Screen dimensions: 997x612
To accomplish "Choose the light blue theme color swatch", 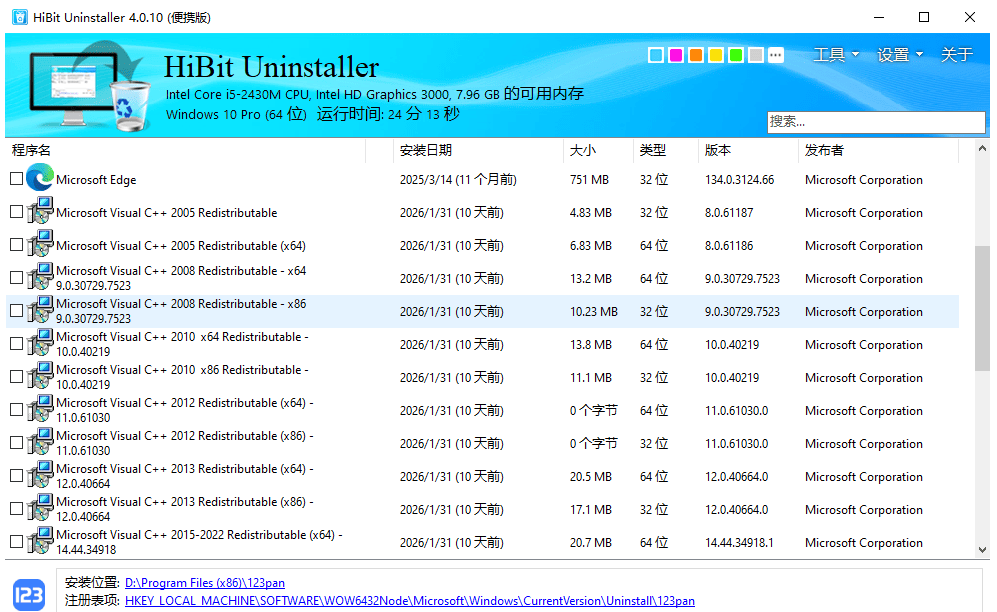I will click(x=656, y=55).
